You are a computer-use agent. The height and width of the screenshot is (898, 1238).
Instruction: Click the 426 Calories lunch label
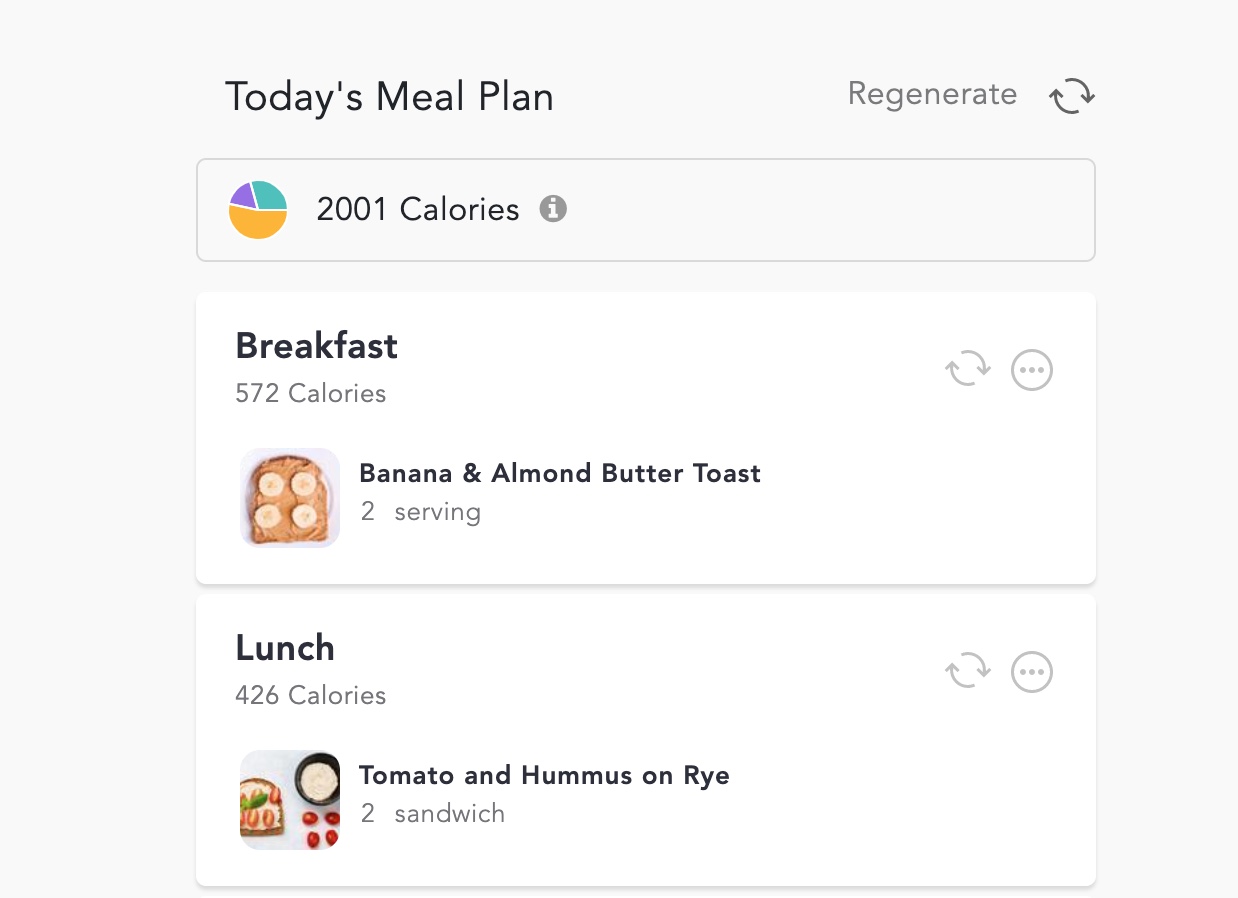click(x=310, y=695)
